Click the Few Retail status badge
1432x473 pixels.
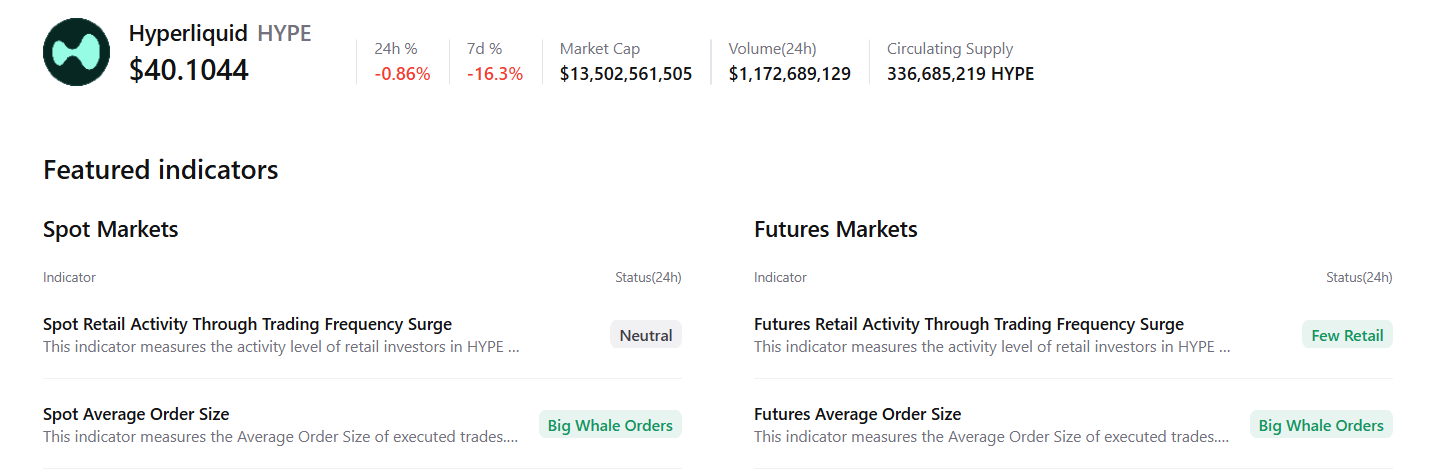pyautogui.click(x=1347, y=335)
